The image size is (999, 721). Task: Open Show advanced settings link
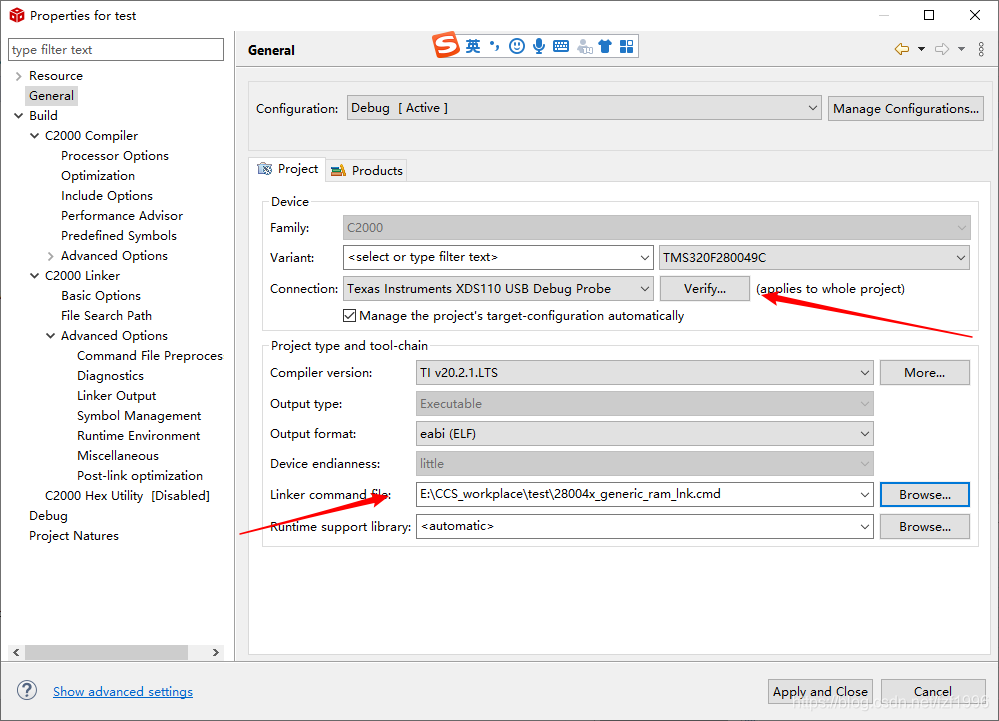pyautogui.click(x=123, y=692)
